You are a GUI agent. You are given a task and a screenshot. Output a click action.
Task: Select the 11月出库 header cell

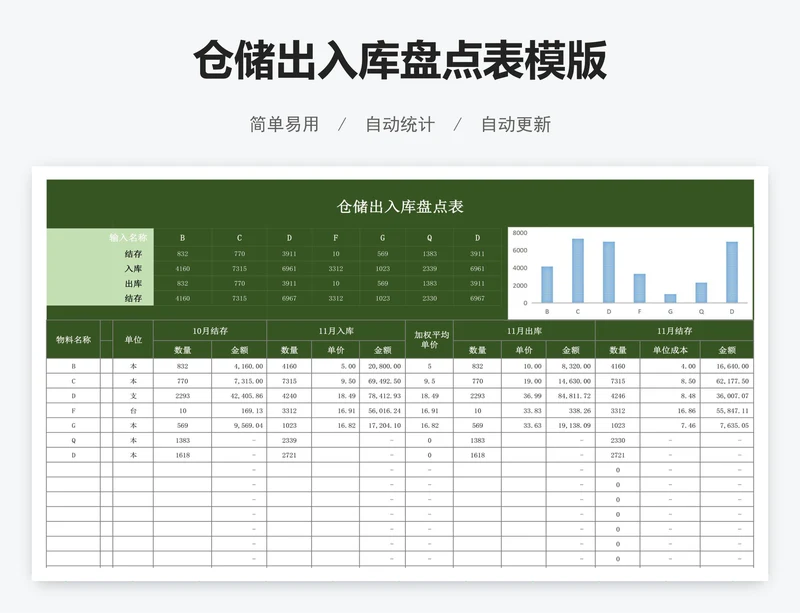524,331
